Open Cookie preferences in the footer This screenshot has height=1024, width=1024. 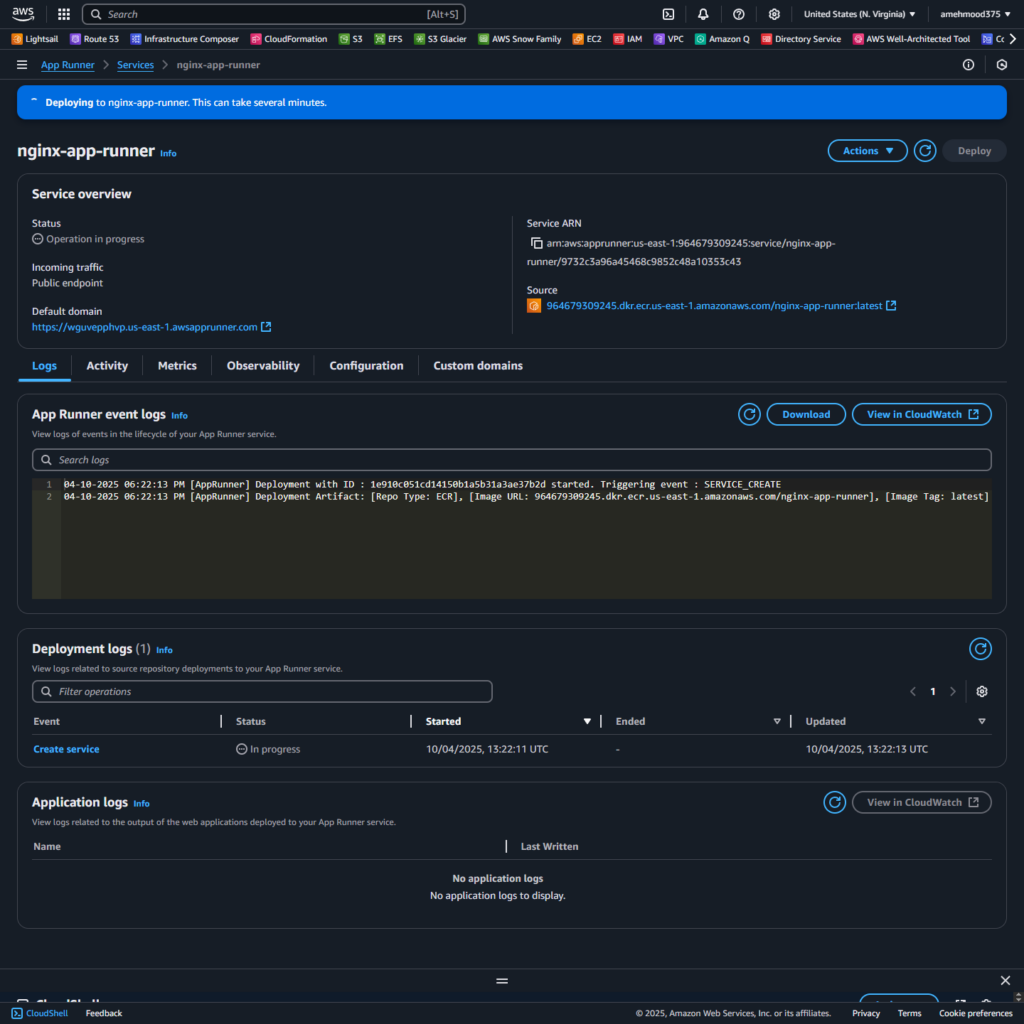coord(975,1013)
